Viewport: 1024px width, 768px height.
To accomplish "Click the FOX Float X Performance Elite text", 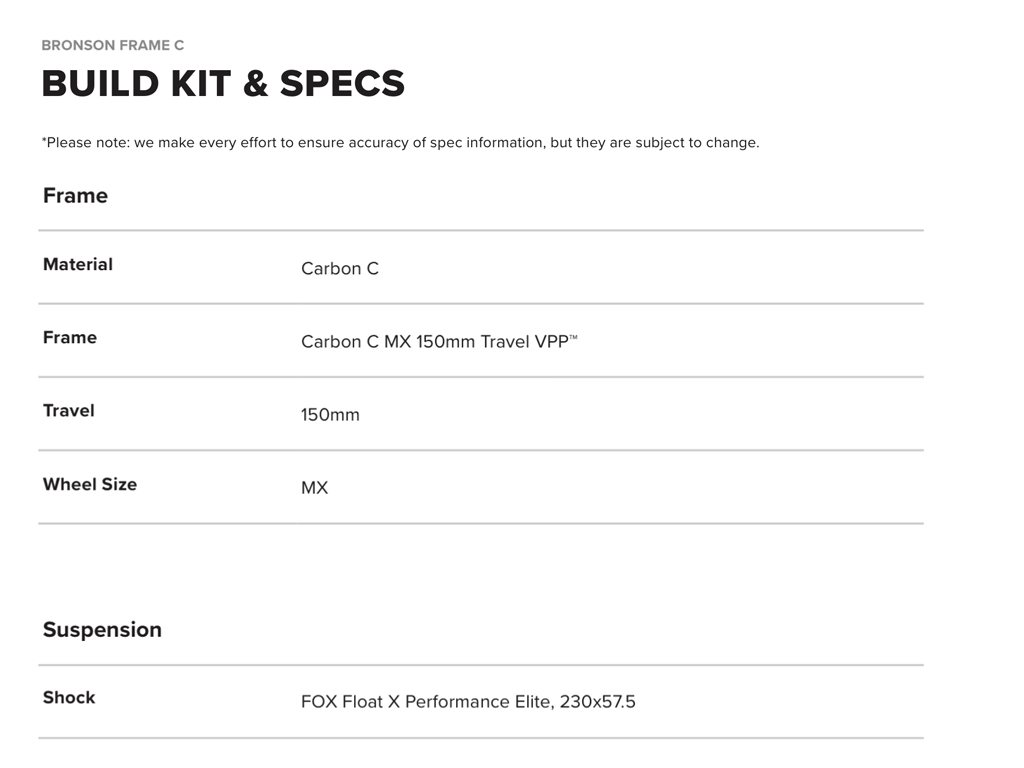I will 426,702.
